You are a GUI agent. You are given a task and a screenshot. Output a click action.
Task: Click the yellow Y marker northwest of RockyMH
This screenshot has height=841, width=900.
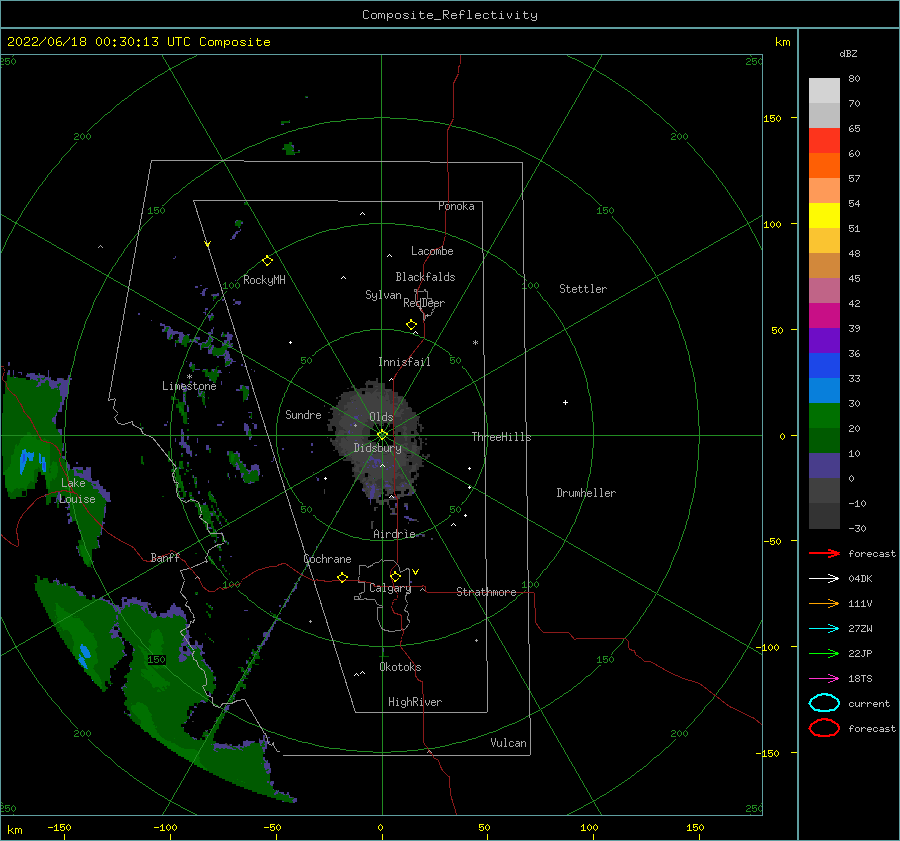point(208,244)
